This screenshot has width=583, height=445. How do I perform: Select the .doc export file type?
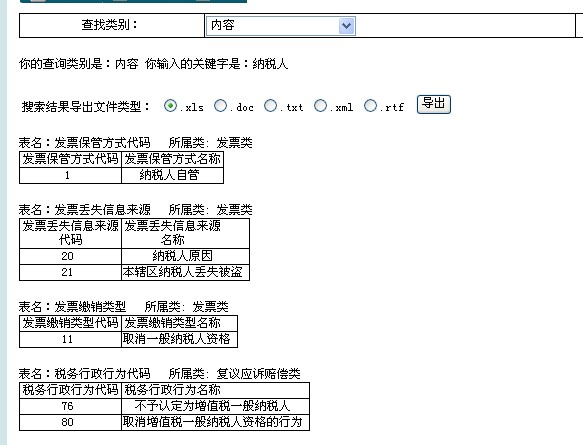tap(220, 106)
